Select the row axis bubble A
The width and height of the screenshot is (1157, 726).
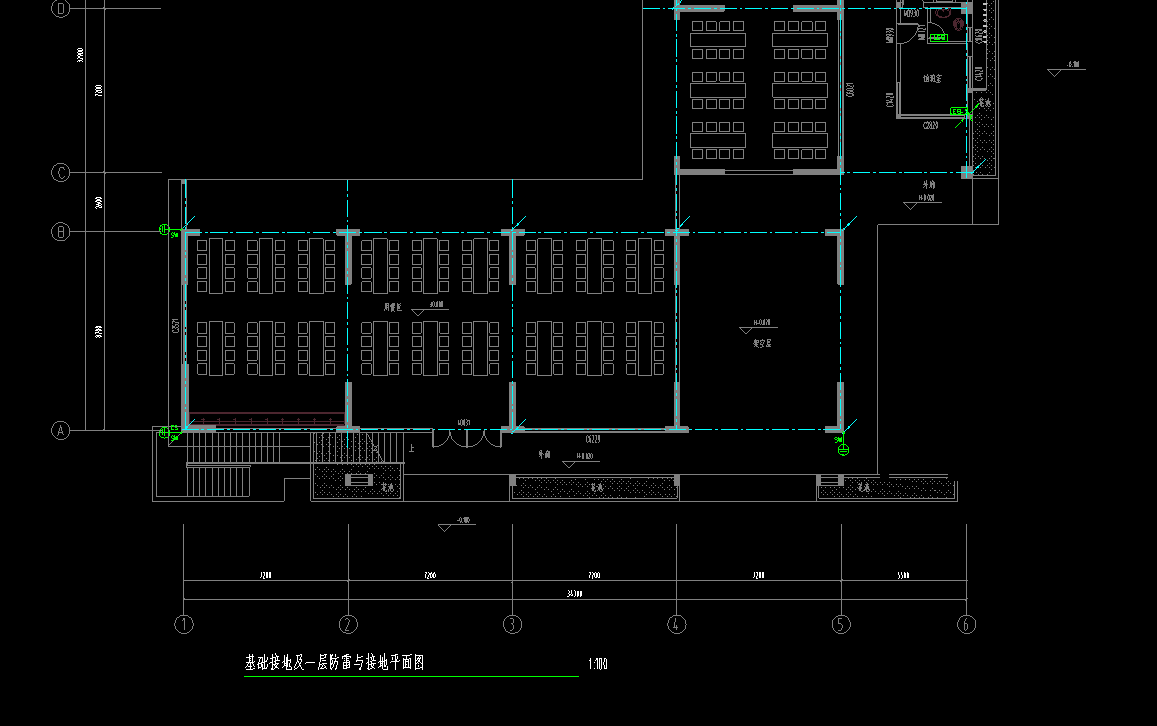[x=60, y=431]
